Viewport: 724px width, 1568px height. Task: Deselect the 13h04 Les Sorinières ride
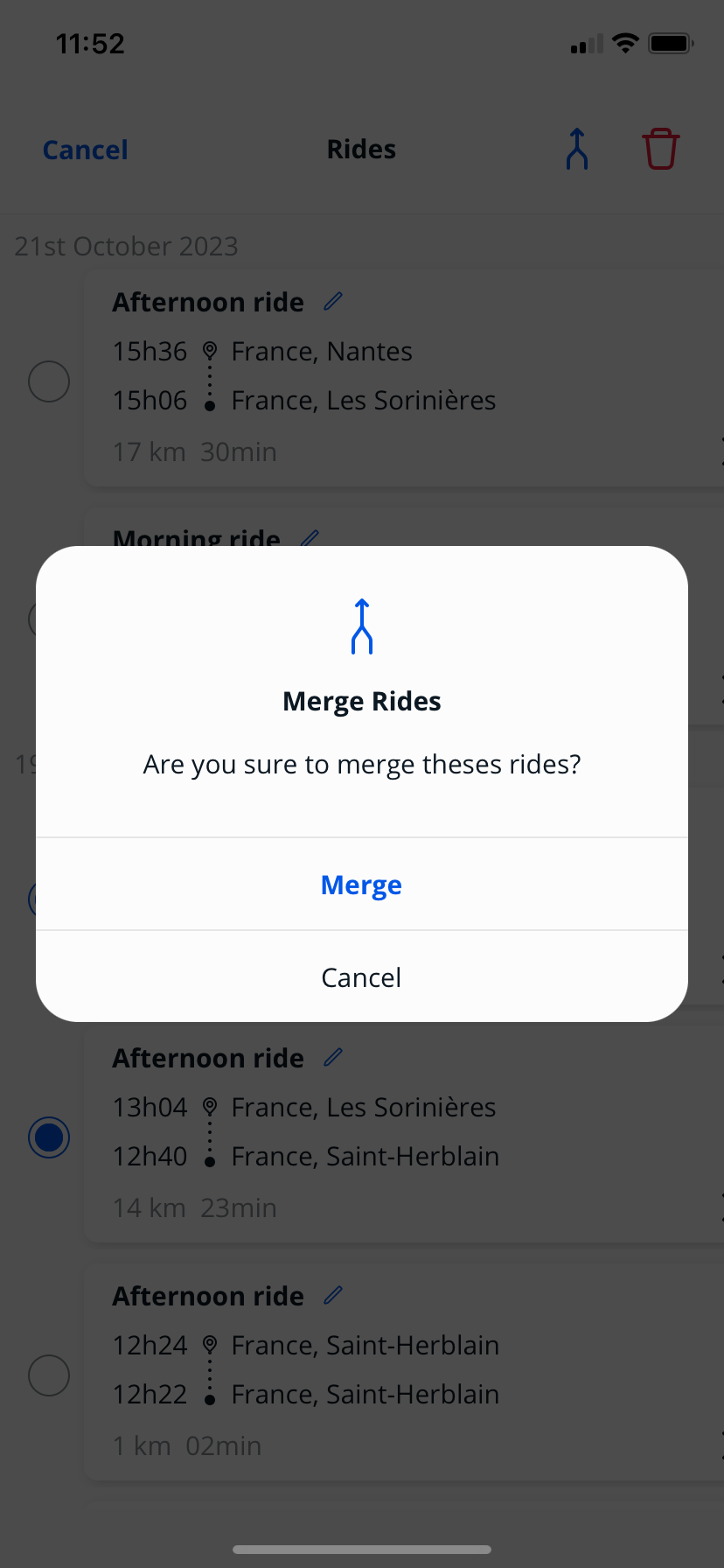coord(49,1137)
